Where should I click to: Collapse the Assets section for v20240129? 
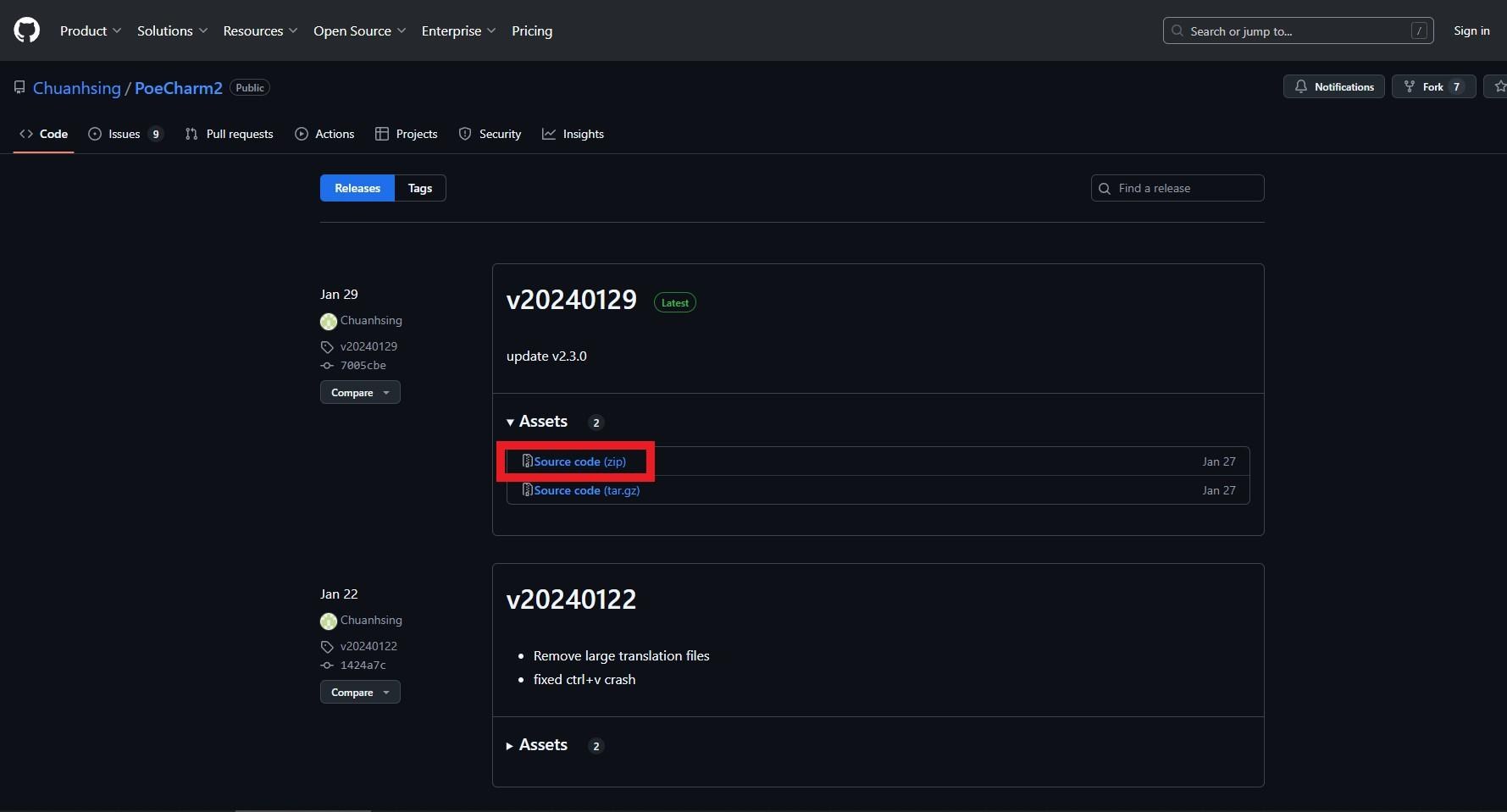[x=542, y=422]
